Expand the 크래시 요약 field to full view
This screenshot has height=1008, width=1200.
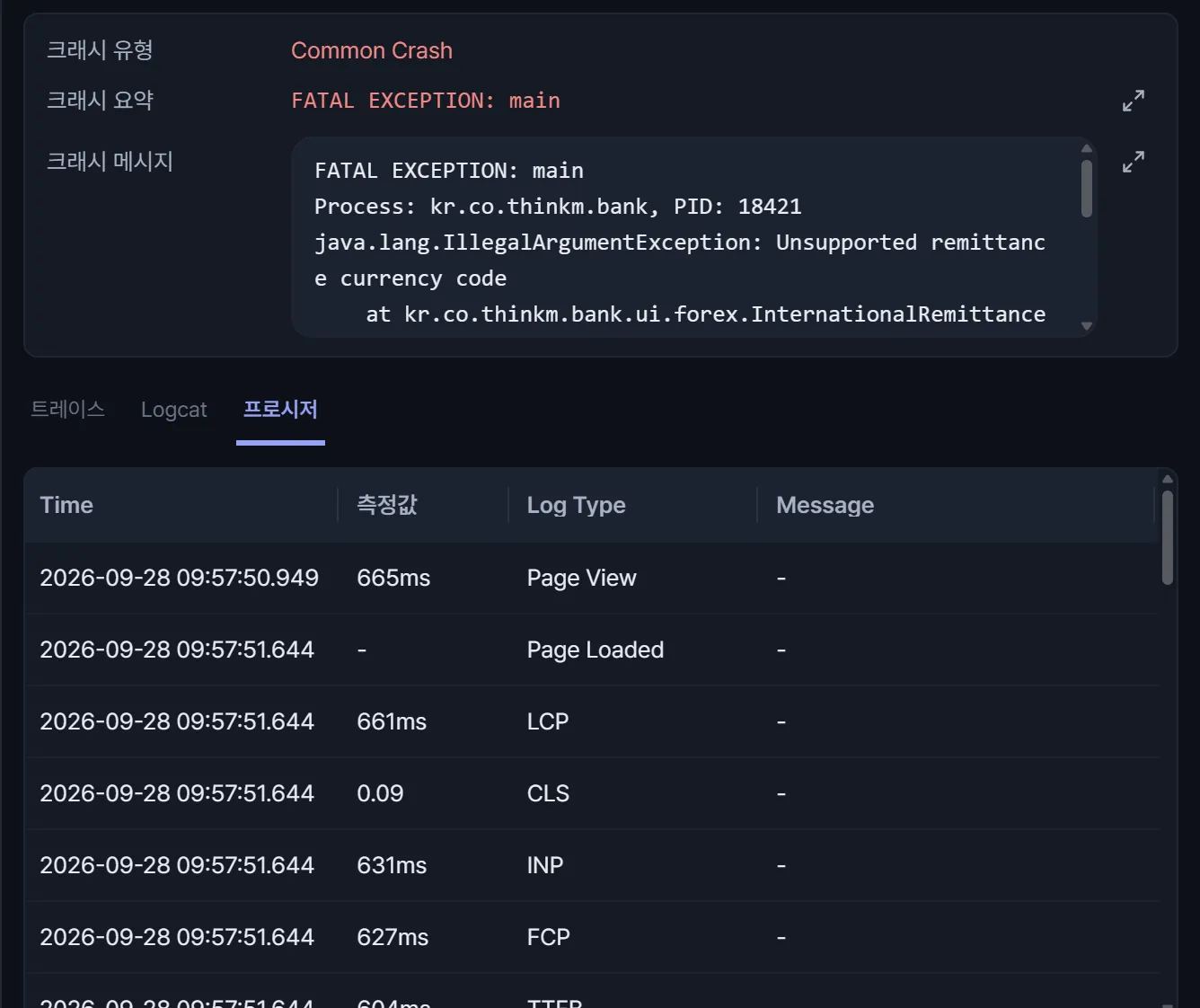point(1134,101)
